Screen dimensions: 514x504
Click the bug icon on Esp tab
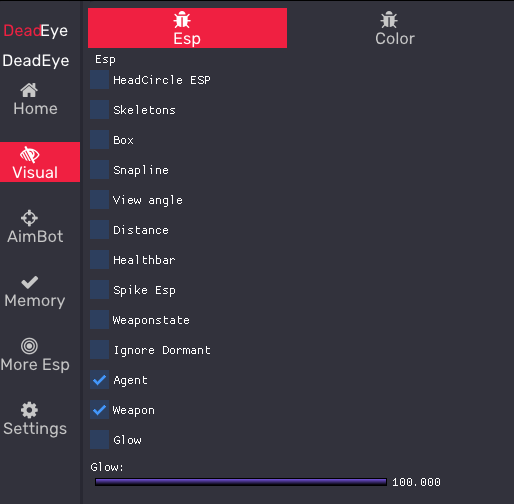(182, 20)
